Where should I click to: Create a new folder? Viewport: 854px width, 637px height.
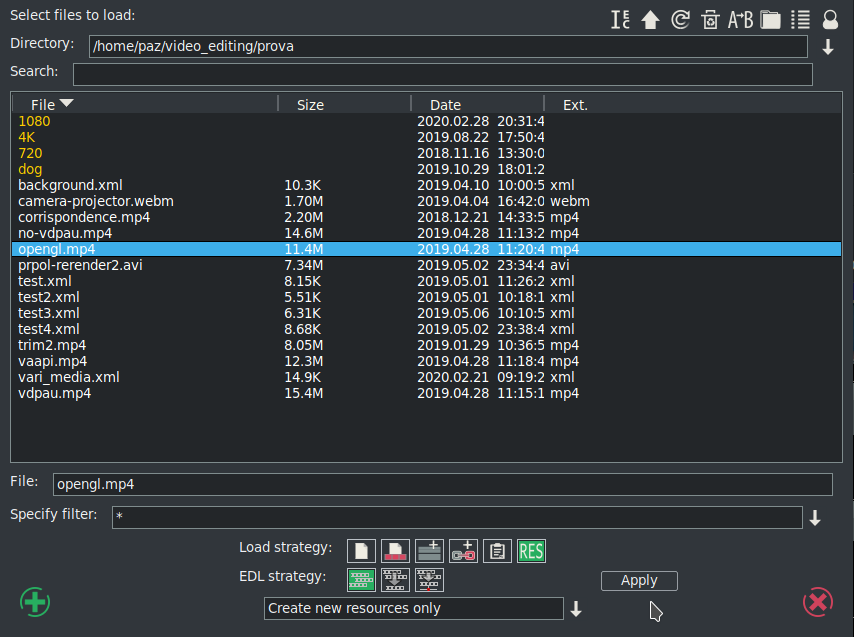pos(770,18)
